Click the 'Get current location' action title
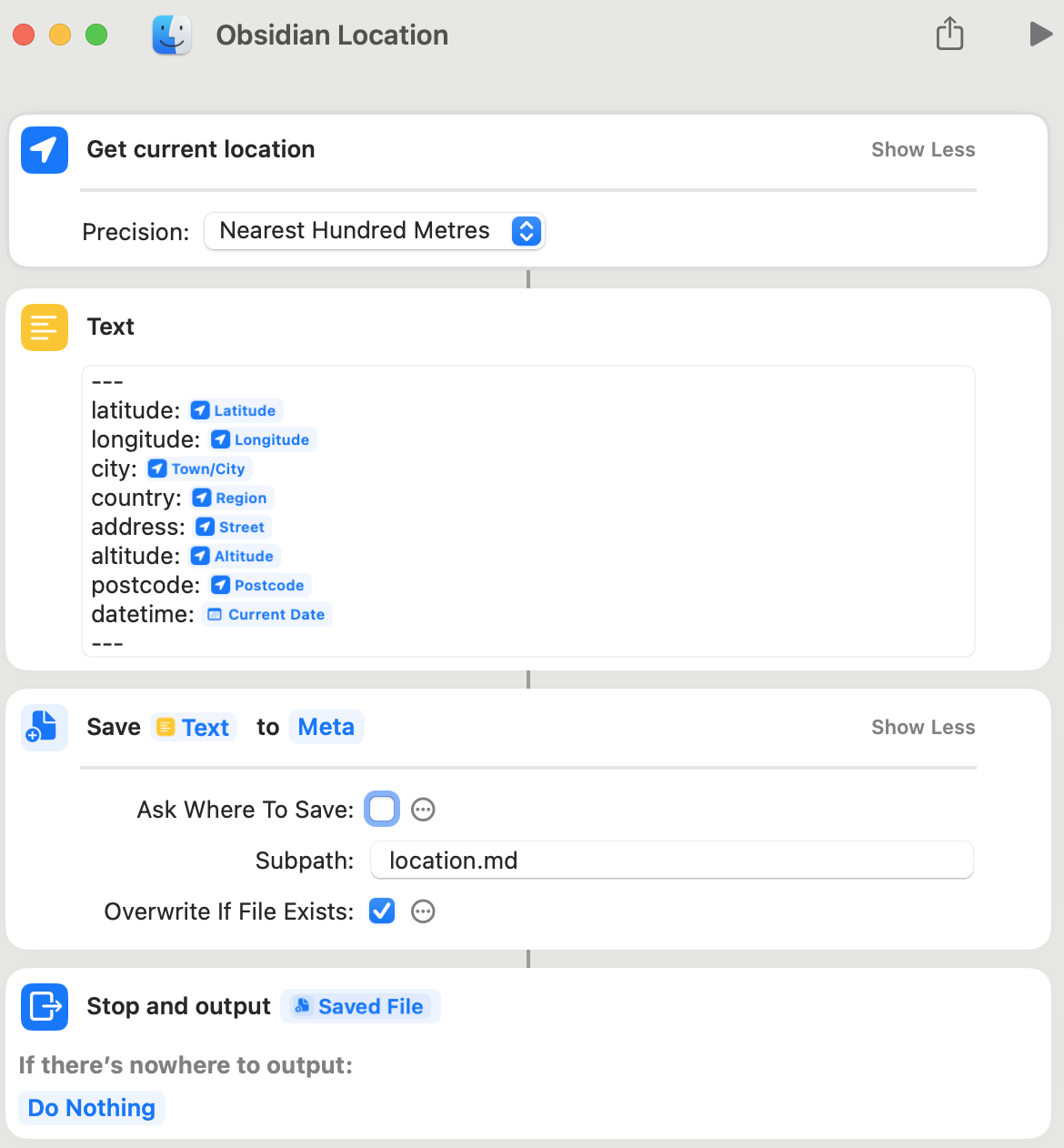The width and height of the screenshot is (1064, 1148). [x=201, y=149]
